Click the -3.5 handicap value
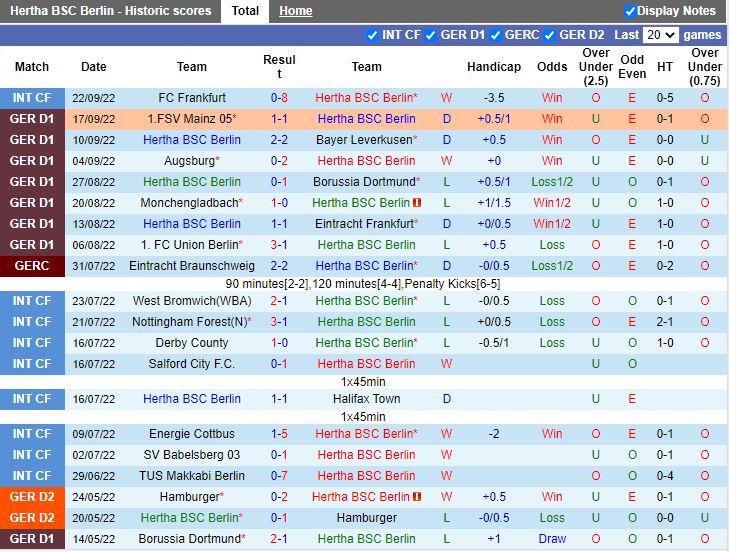729x552 pixels. pyautogui.click(x=494, y=98)
